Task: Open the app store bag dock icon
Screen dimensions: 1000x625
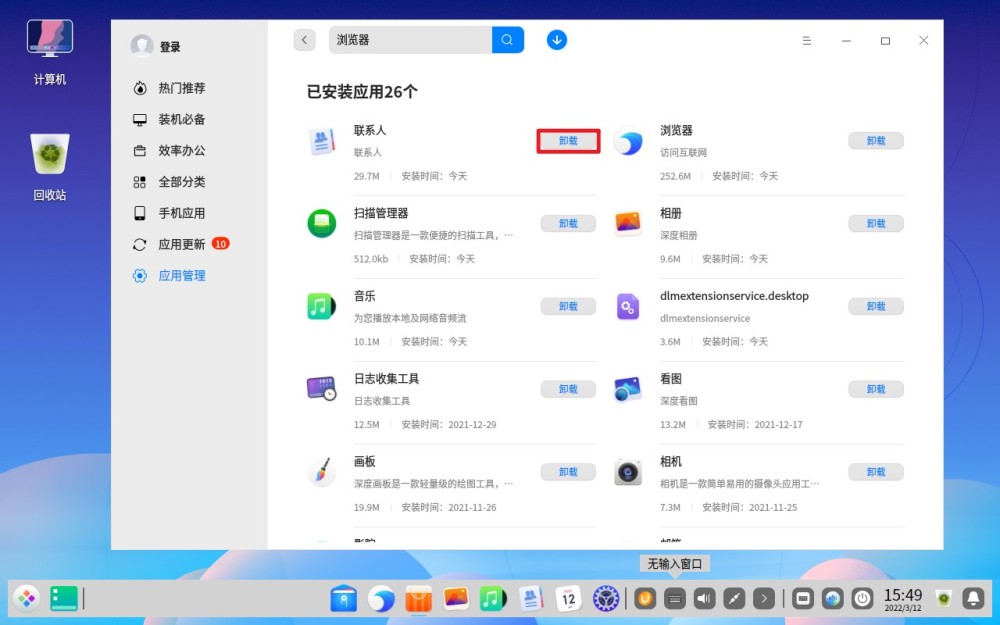Action: (x=418, y=599)
